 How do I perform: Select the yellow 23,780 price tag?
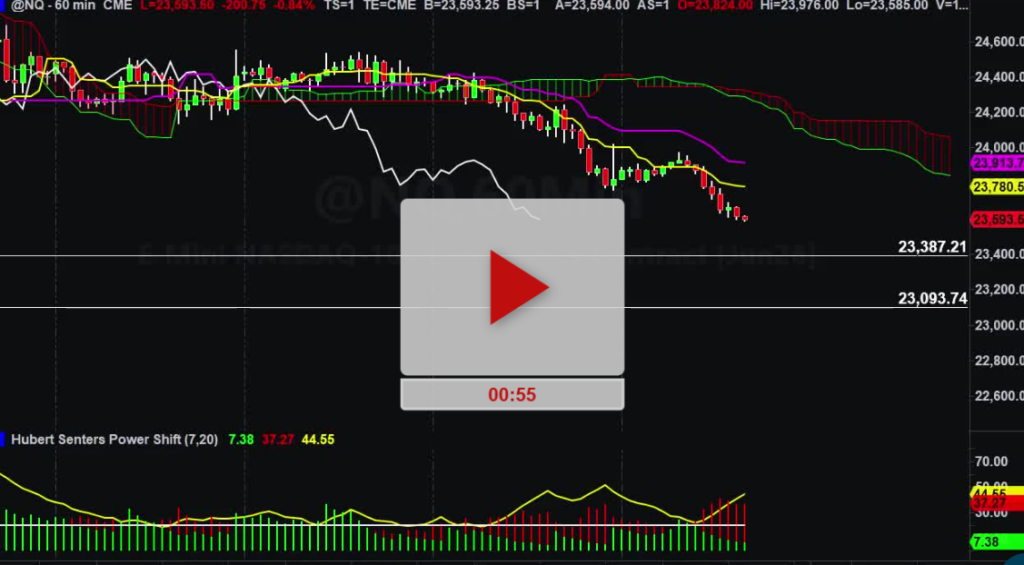[x=997, y=187]
